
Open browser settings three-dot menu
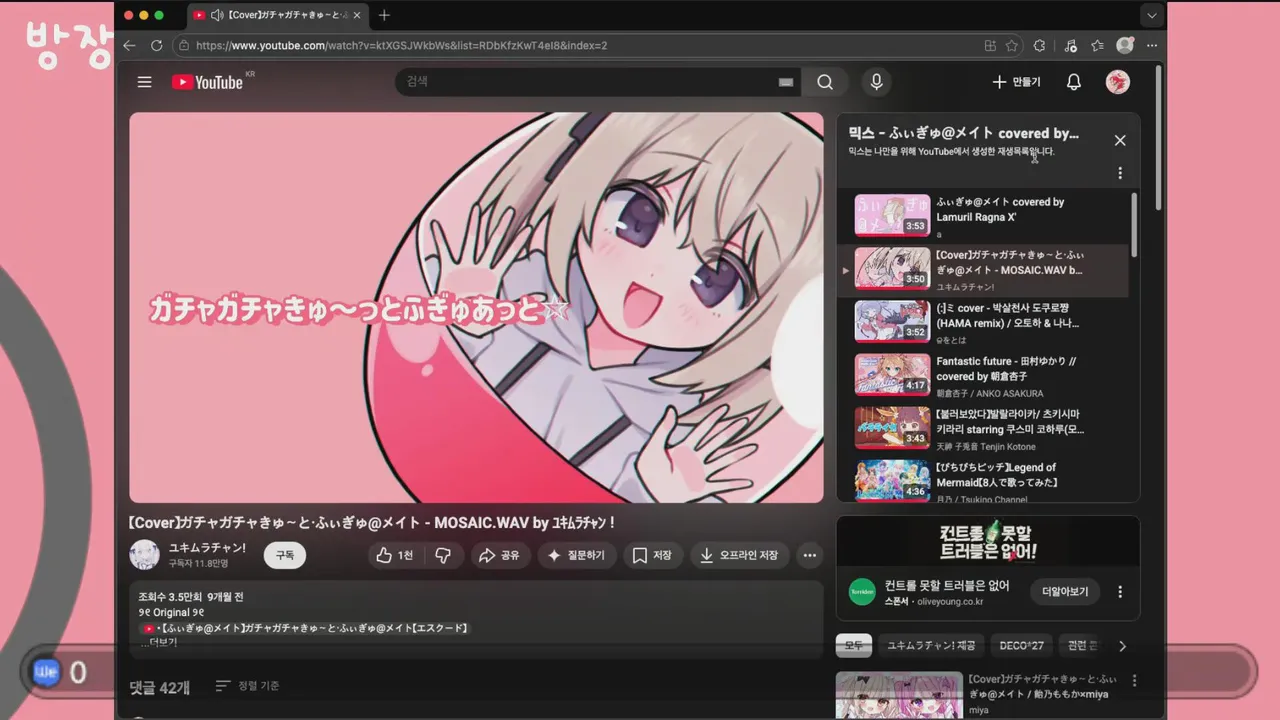pos(1152,45)
